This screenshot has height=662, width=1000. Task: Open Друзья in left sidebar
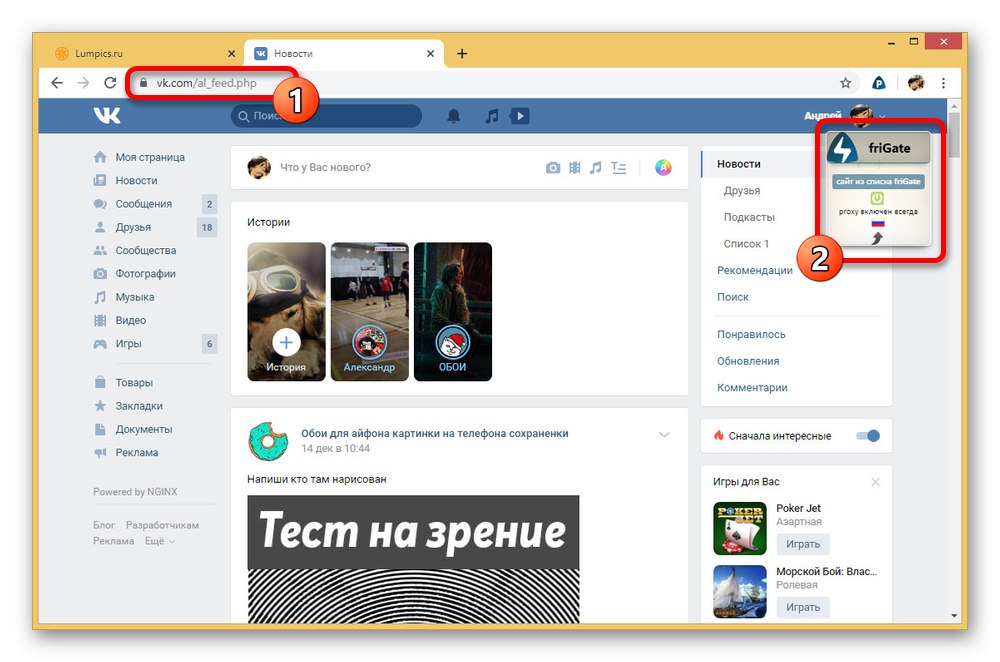coord(133,227)
